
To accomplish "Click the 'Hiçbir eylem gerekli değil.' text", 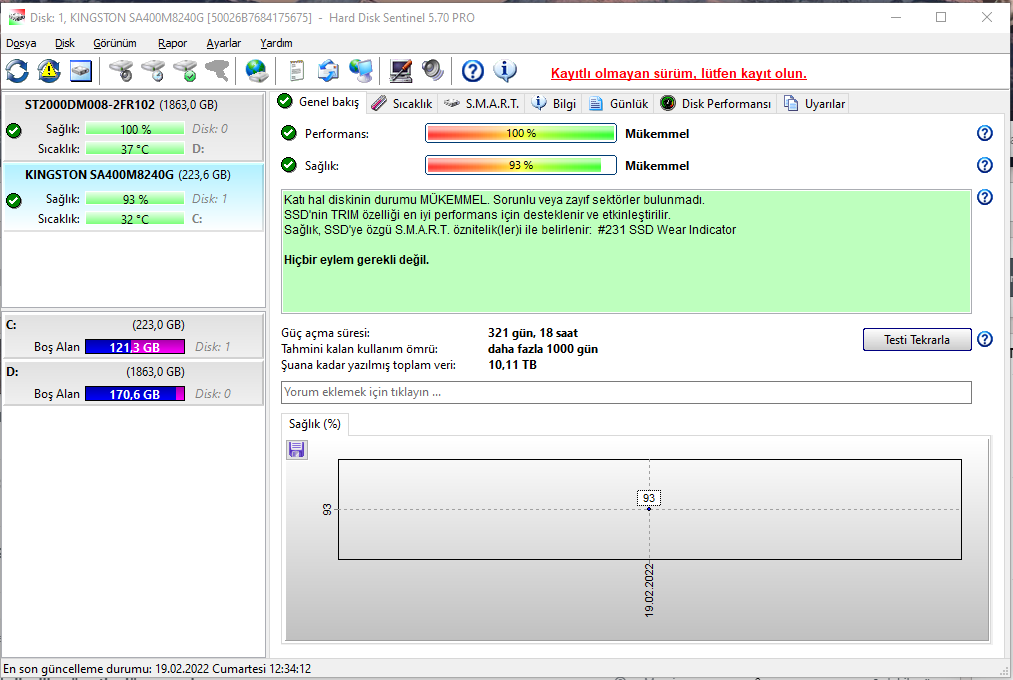I will coord(357,260).
